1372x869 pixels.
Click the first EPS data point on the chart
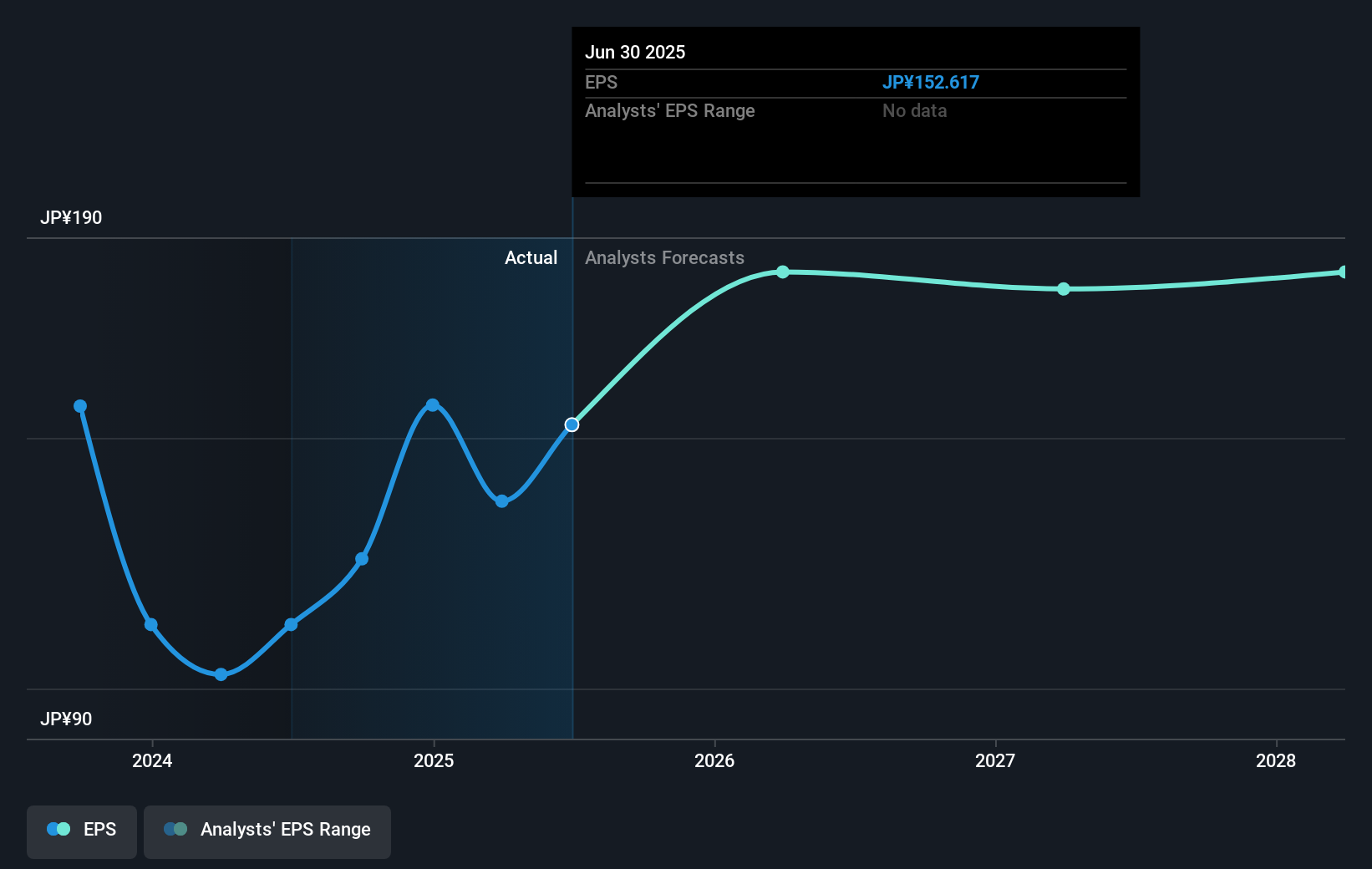pyautogui.click(x=79, y=405)
